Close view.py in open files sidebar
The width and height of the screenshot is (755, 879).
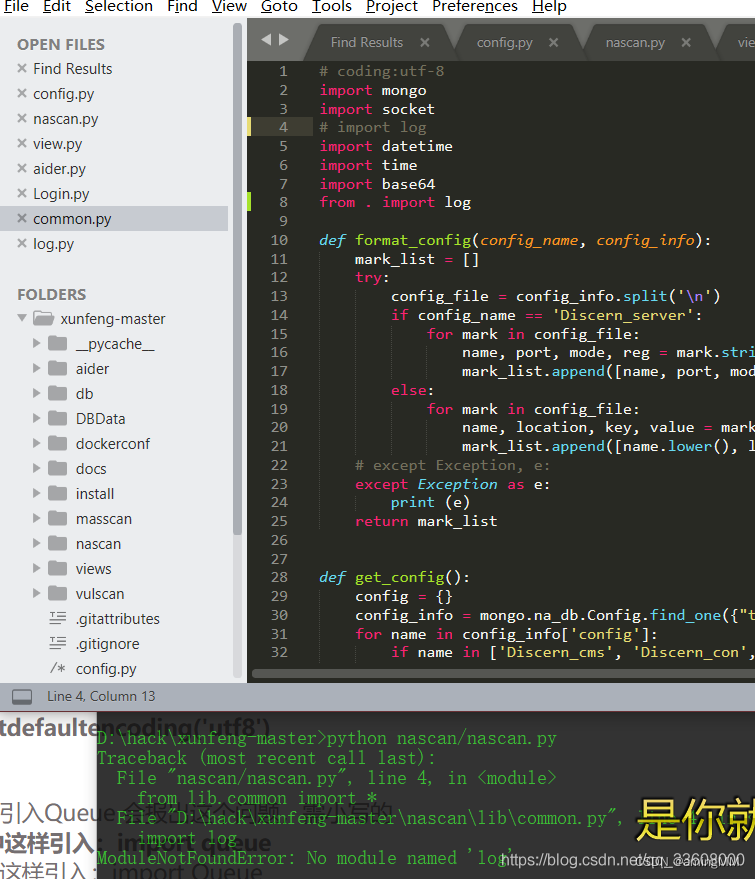(x=22, y=144)
